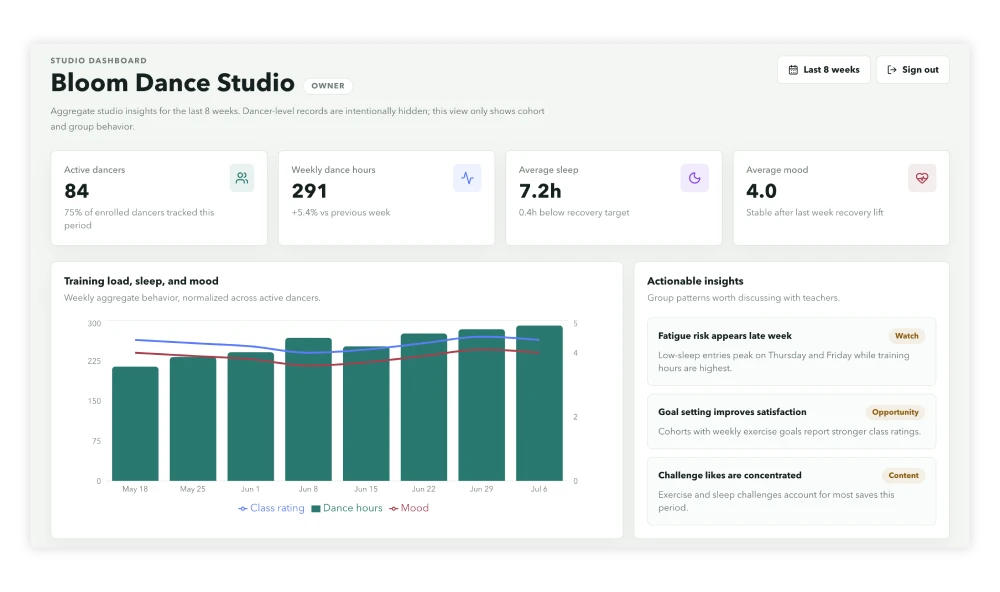This screenshot has height=592, width=1000.
Task: Click the Jun 1 bar in chart
Action: (251, 416)
